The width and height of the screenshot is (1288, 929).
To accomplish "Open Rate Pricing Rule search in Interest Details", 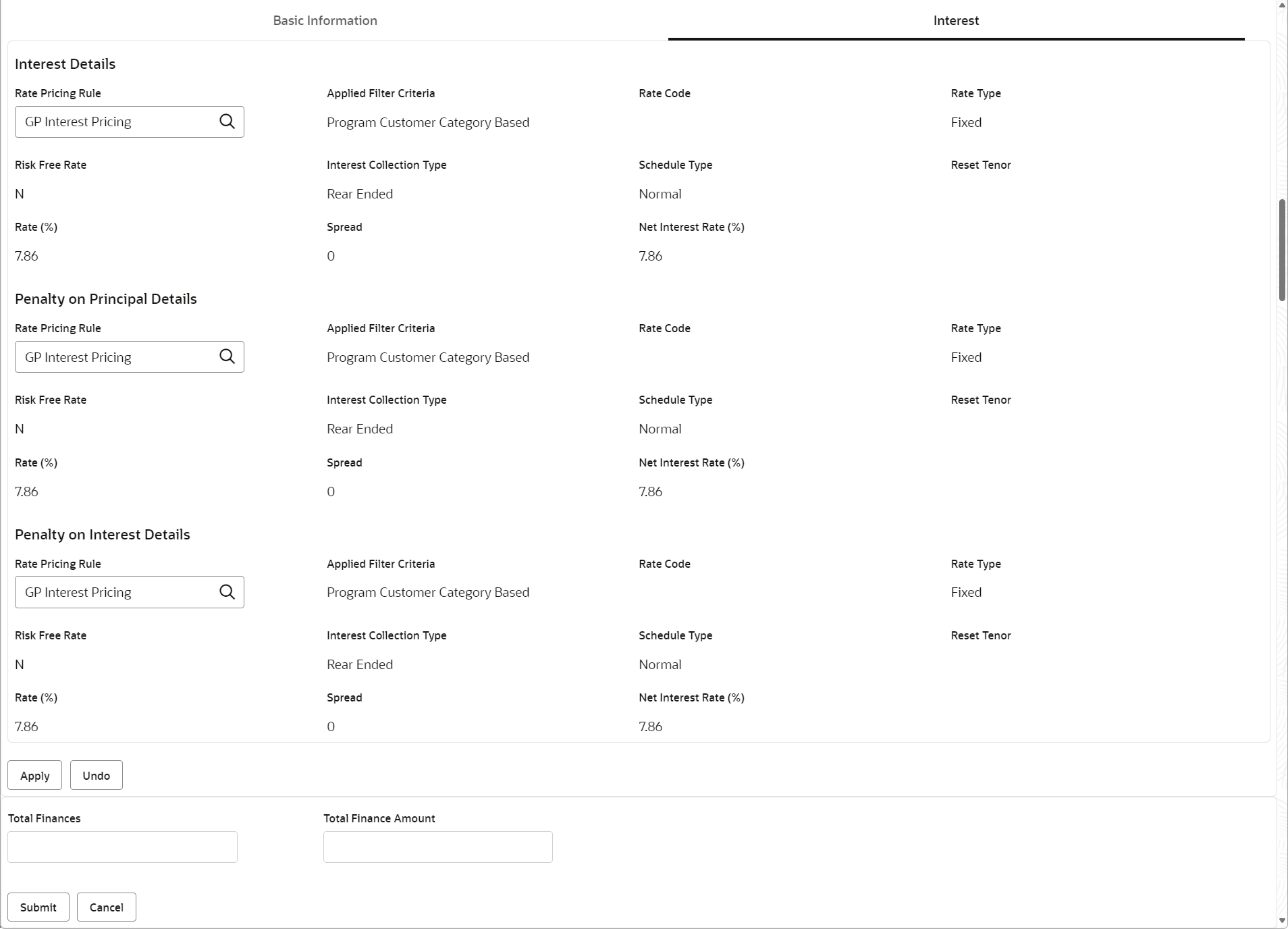I will (227, 122).
